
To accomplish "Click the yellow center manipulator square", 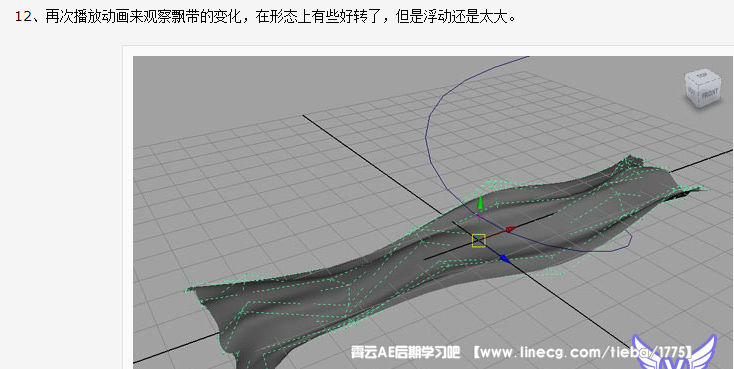I will 478,241.
